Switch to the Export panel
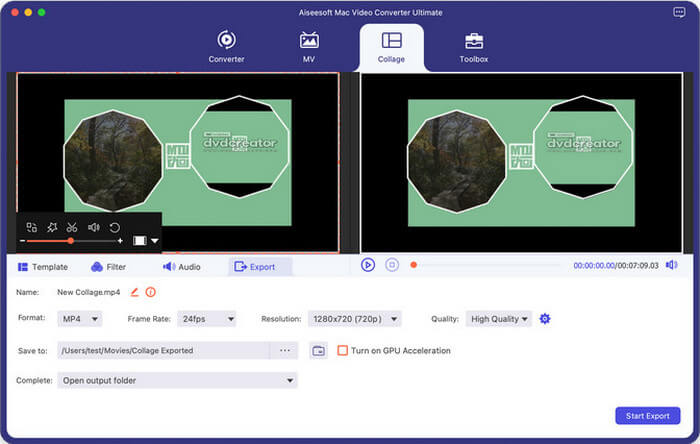 260,267
